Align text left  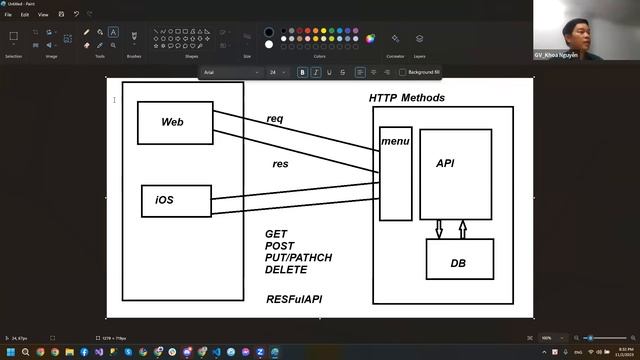click(360, 72)
